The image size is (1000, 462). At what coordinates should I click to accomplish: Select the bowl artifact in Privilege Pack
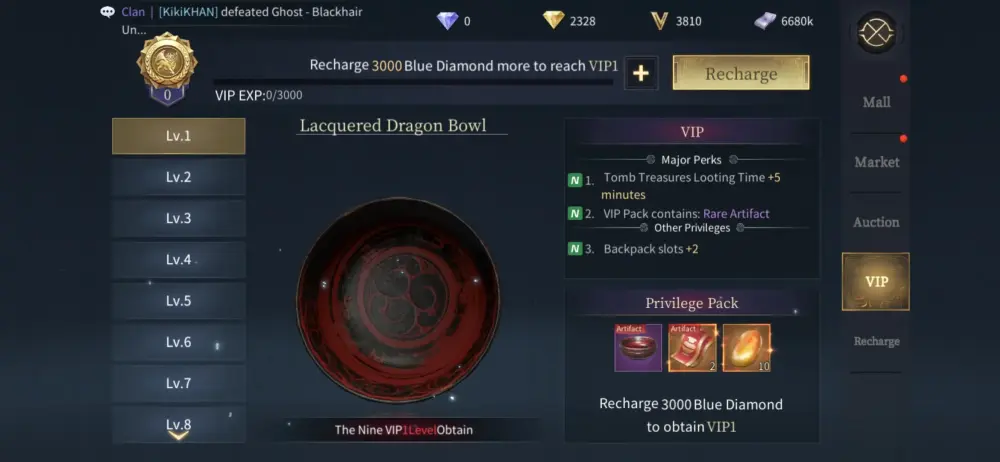(x=638, y=348)
